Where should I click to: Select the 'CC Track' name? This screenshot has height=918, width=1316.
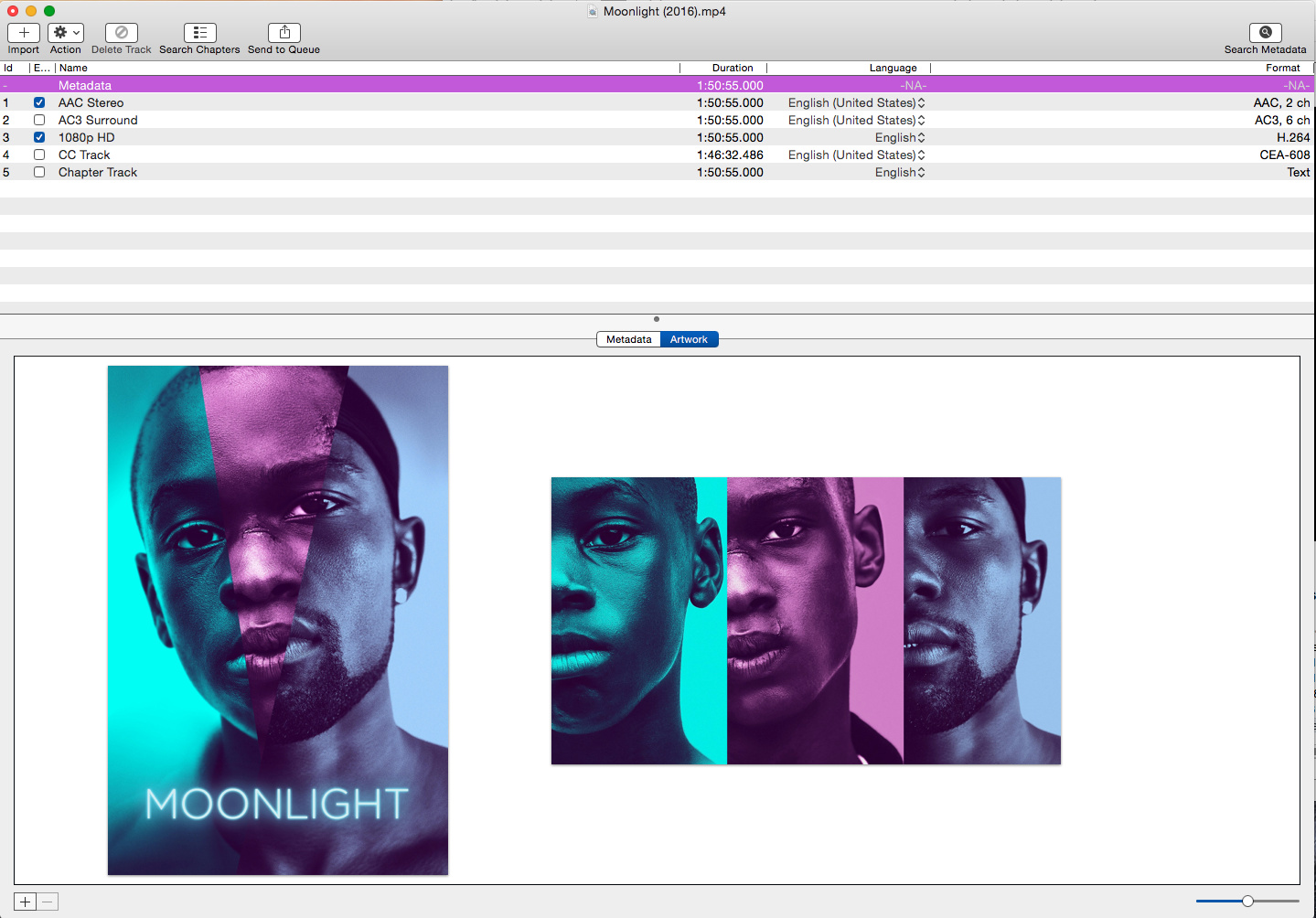coord(84,155)
